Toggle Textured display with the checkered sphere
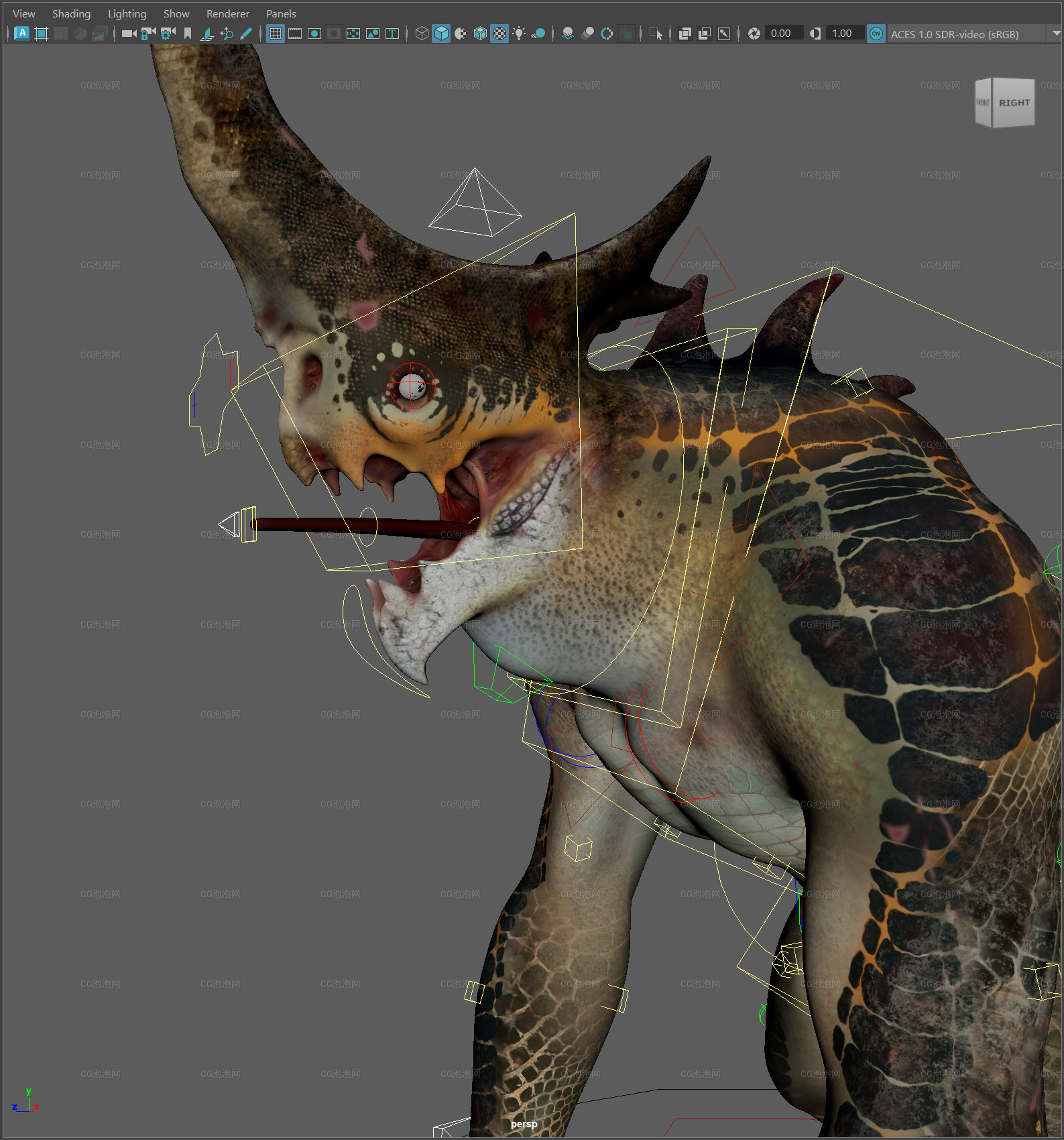 click(x=499, y=34)
